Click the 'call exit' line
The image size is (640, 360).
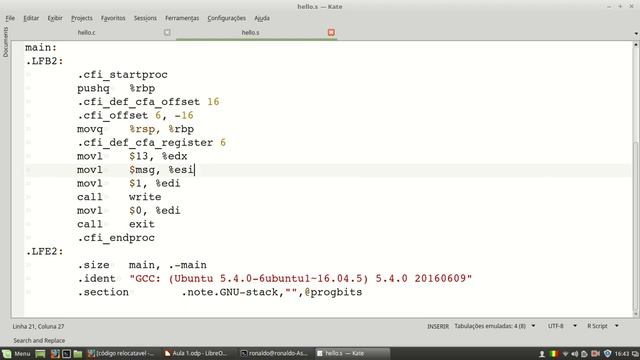coord(116,224)
